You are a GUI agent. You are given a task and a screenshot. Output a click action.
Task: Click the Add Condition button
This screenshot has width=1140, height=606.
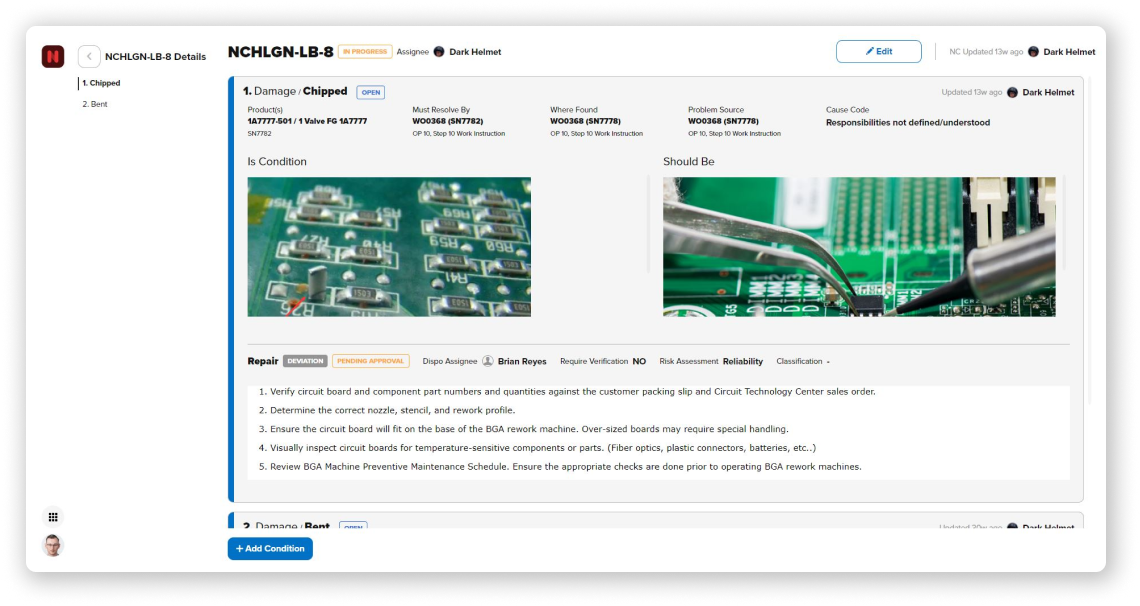[270, 548]
